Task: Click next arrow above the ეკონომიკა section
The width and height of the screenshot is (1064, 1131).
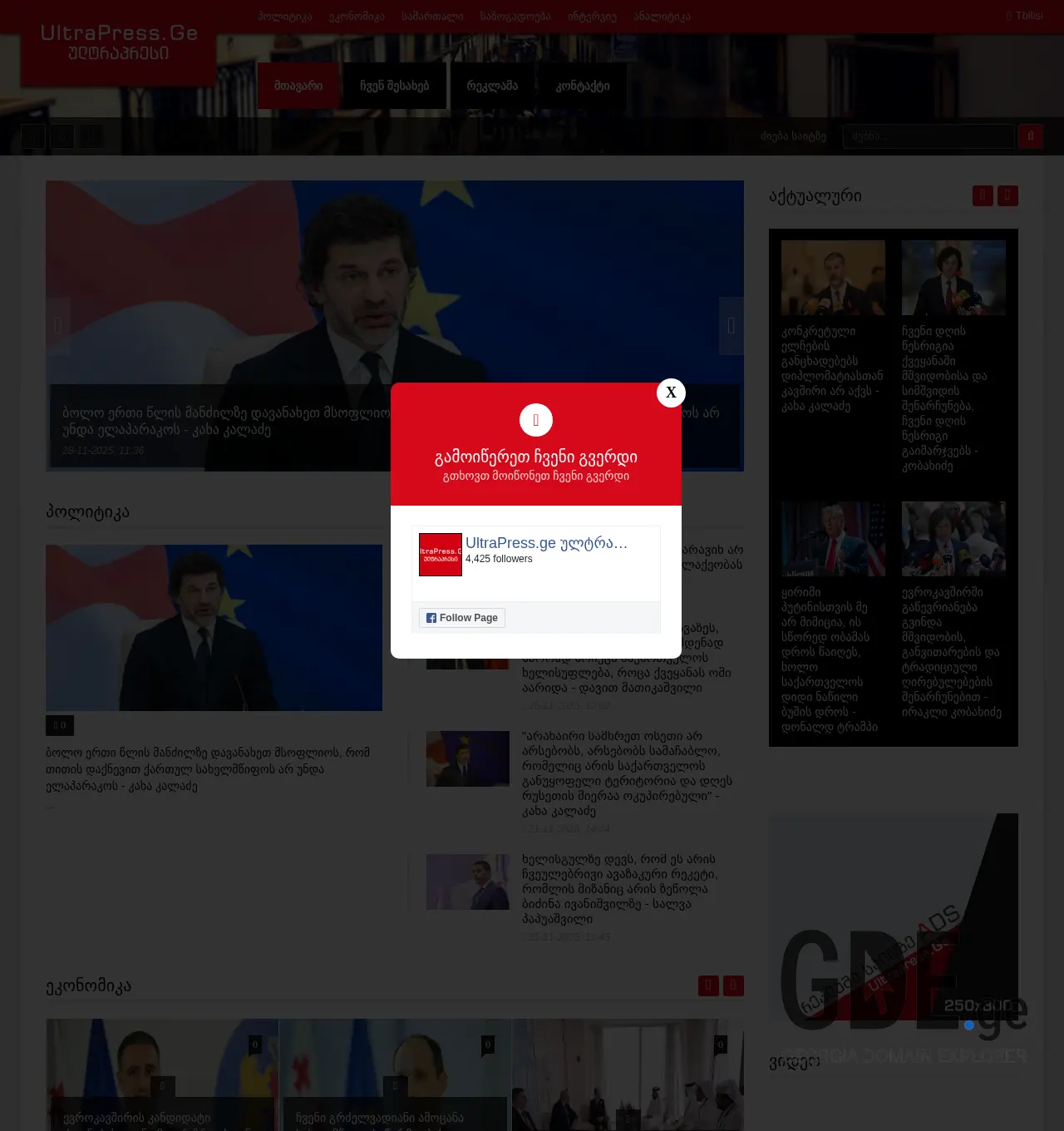Action: [732, 985]
